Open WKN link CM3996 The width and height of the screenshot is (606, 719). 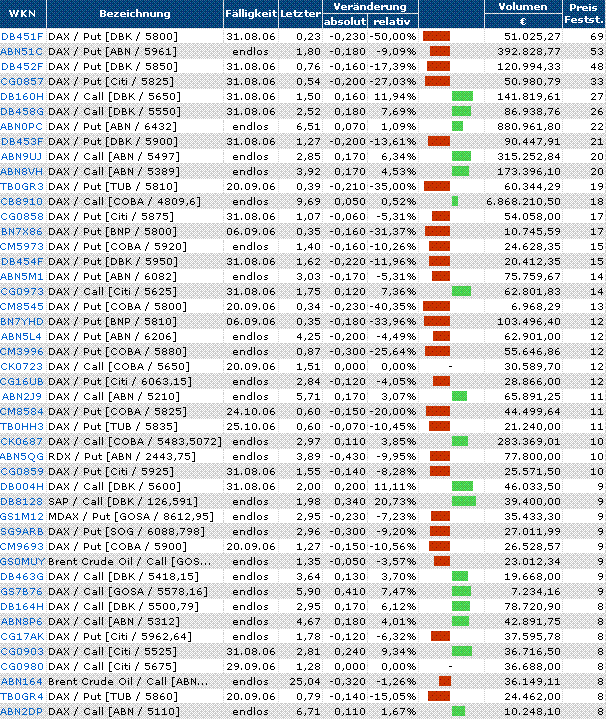(x=22, y=351)
